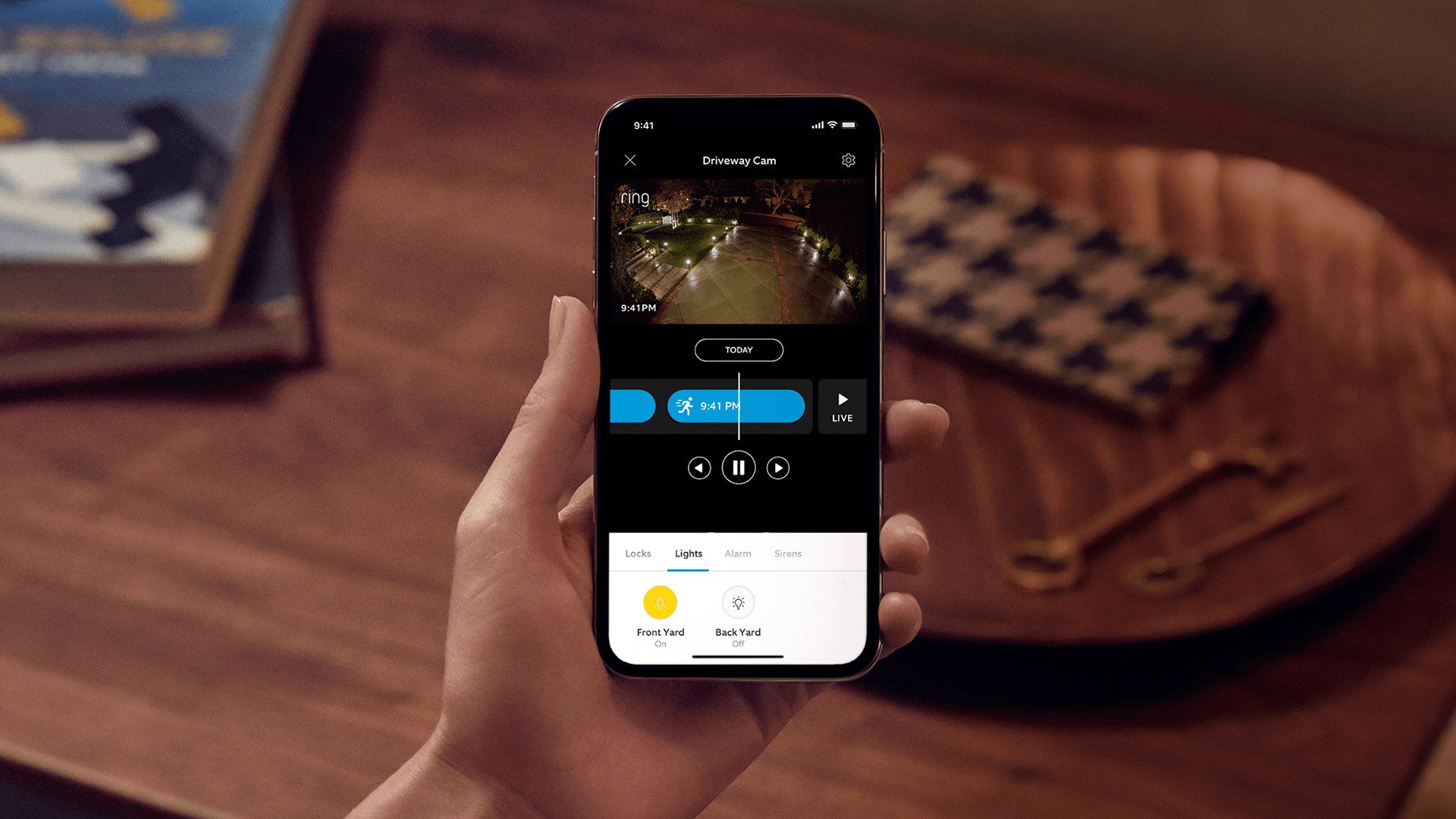Tap the close X icon to dismiss
Screen dimensions: 1456x819
pyautogui.click(x=628, y=159)
